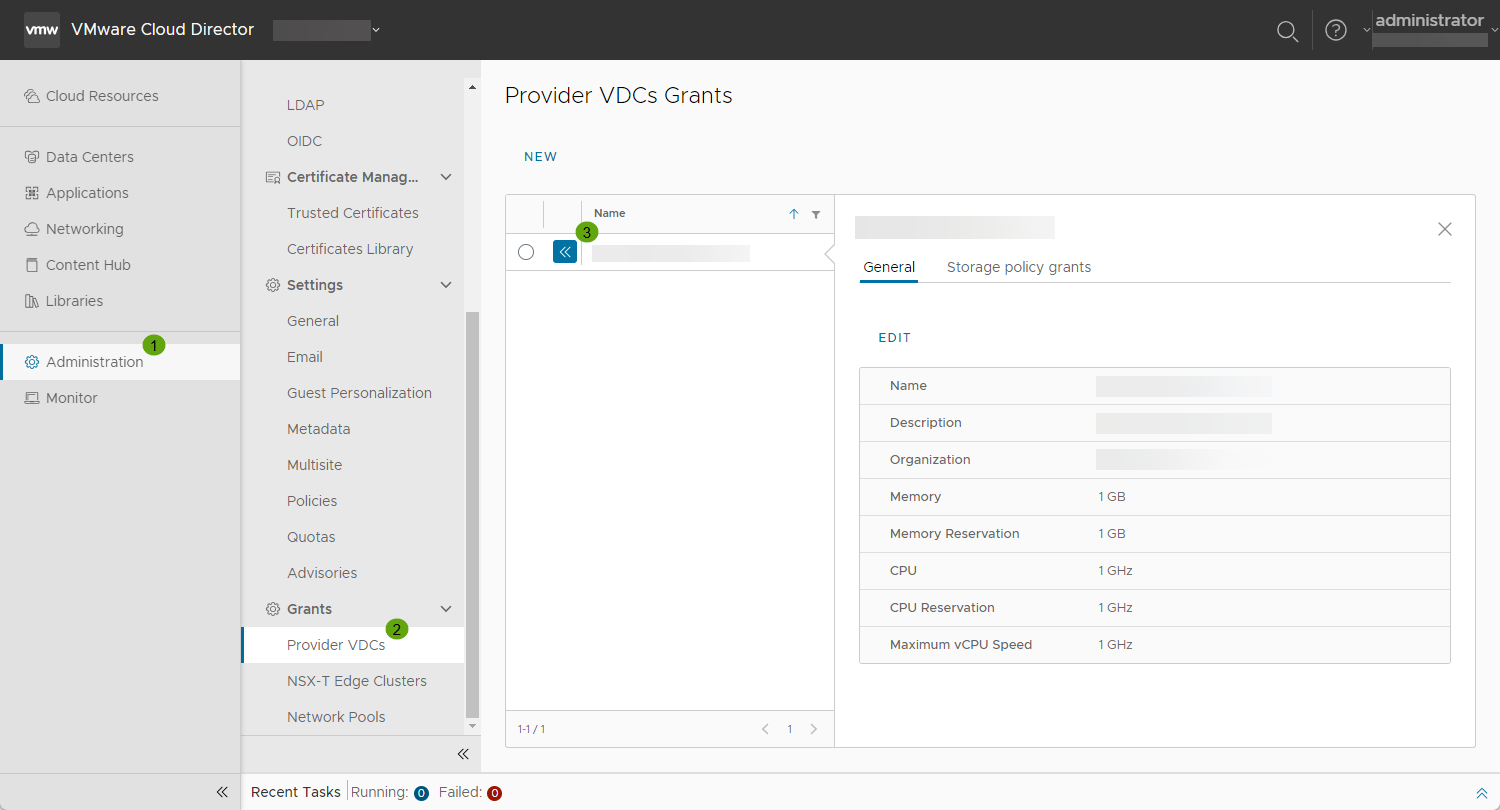Click the Data Centers icon
The height and width of the screenshot is (810, 1500).
[32, 157]
